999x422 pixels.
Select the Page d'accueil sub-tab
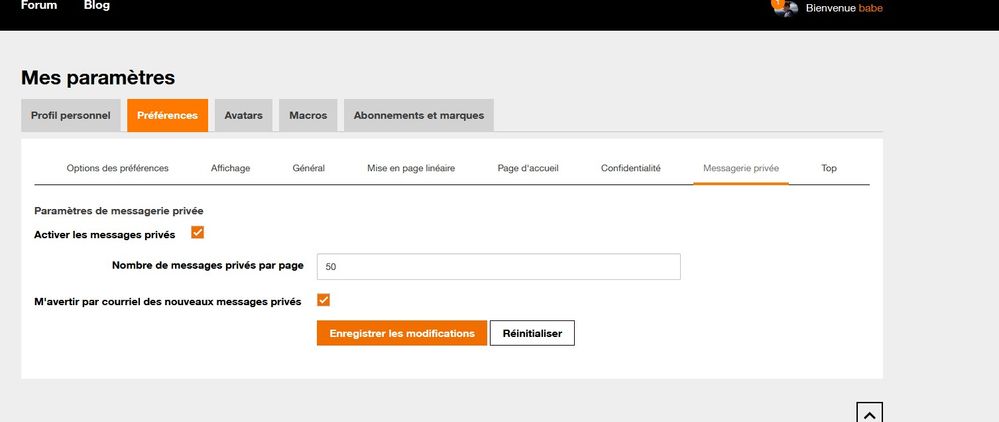527,168
